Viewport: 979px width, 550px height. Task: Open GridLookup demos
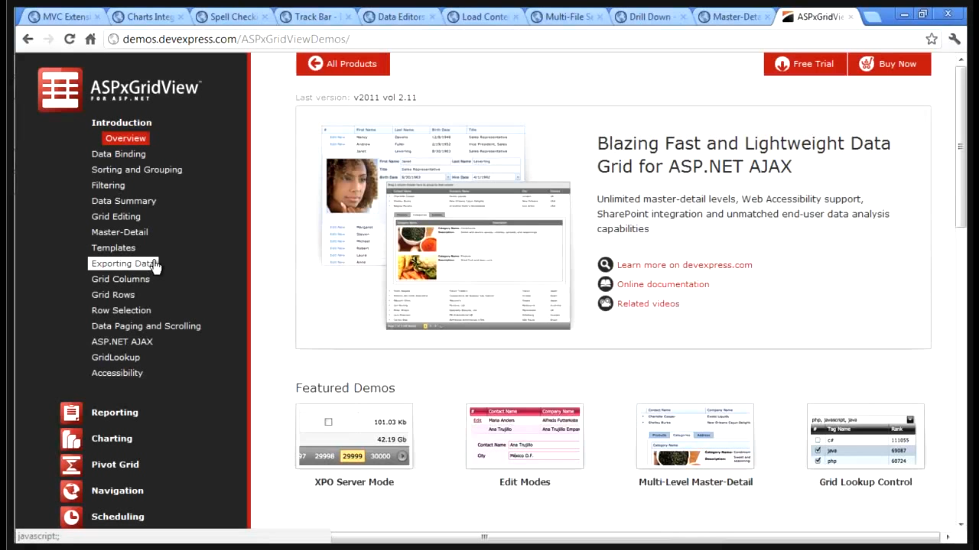[x=116, y=357]
